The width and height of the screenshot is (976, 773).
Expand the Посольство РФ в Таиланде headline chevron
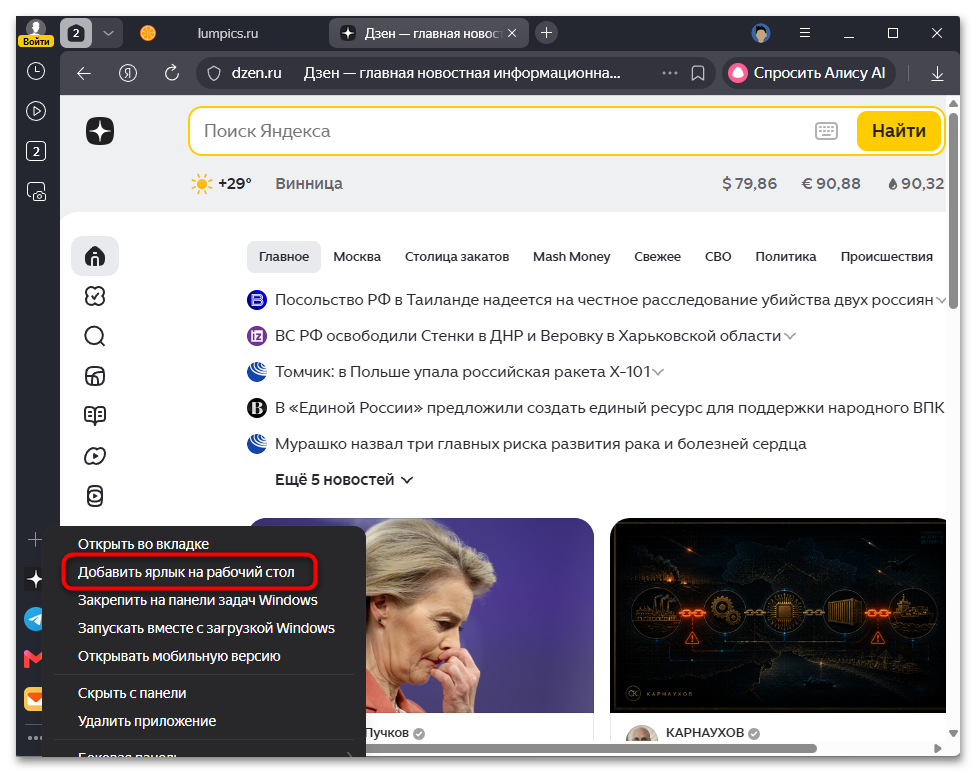point(941,301)
